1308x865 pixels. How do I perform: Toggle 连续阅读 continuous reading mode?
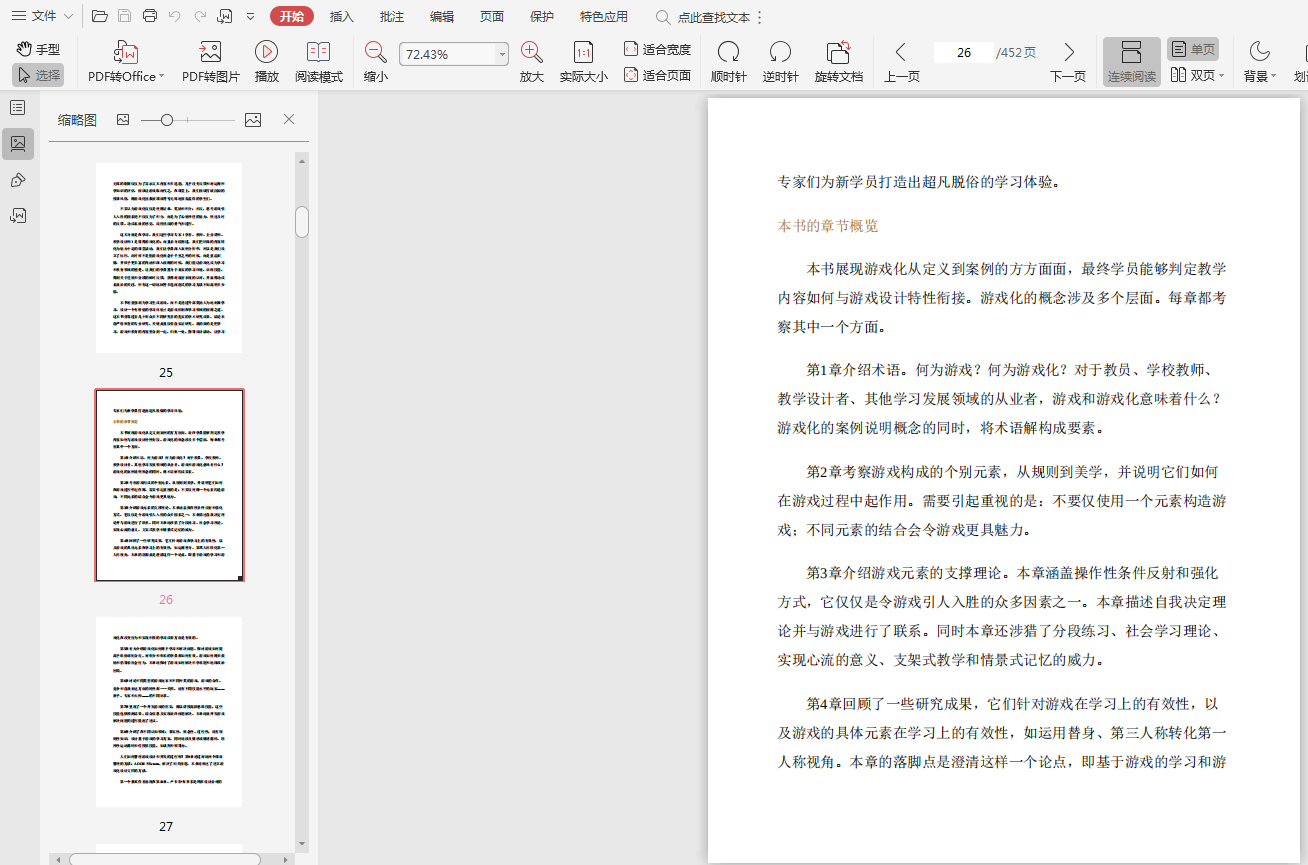(1131, 61)
